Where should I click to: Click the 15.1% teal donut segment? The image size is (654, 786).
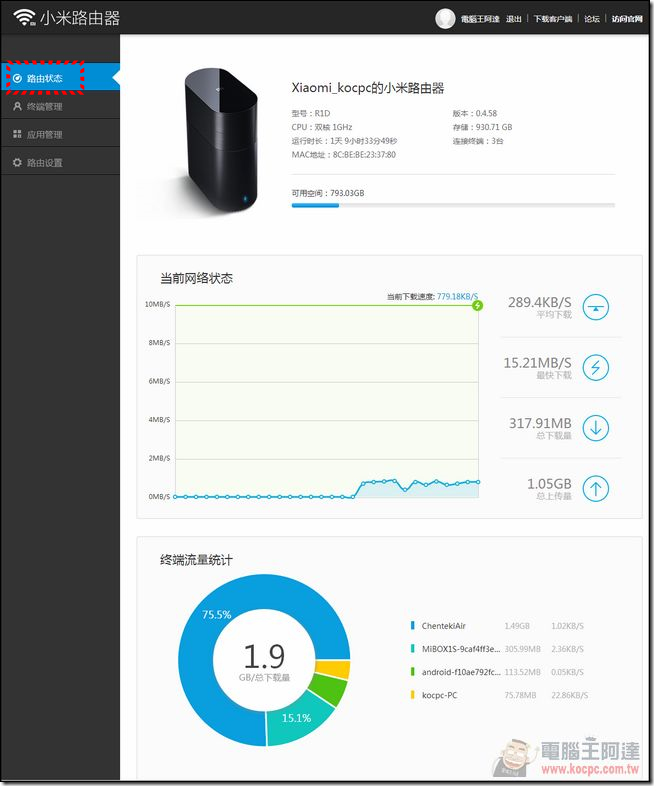click(x=296, y=718)
